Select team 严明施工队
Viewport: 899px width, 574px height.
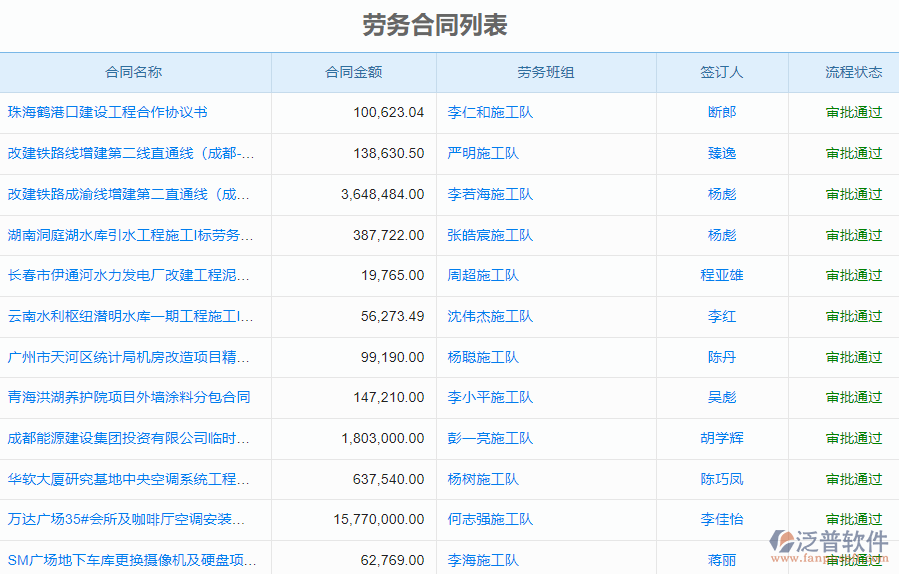(x=483, y=154)
